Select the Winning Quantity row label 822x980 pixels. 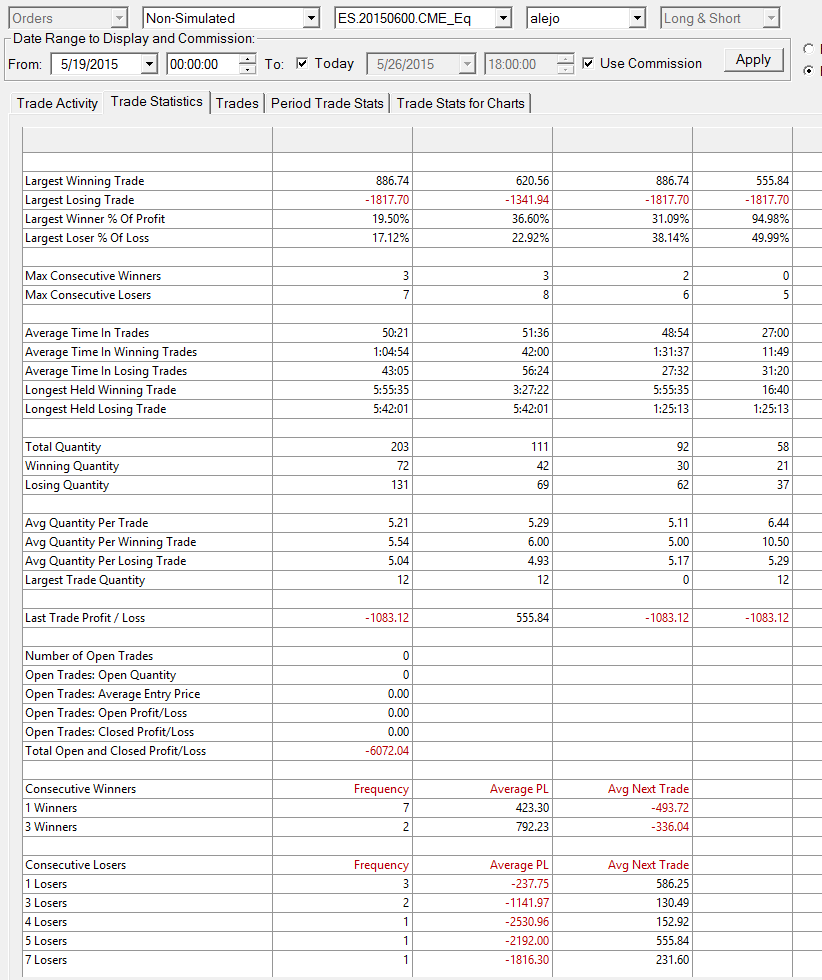(72, 466)
